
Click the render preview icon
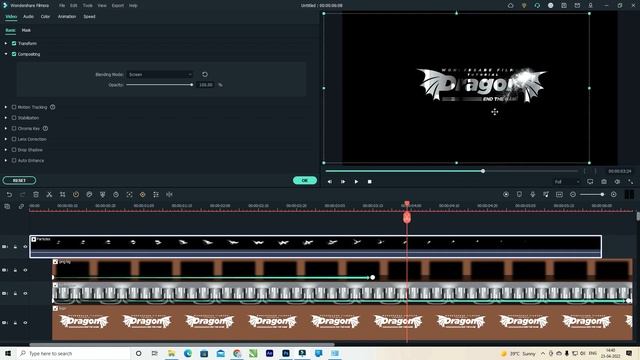tap(506, 195)
